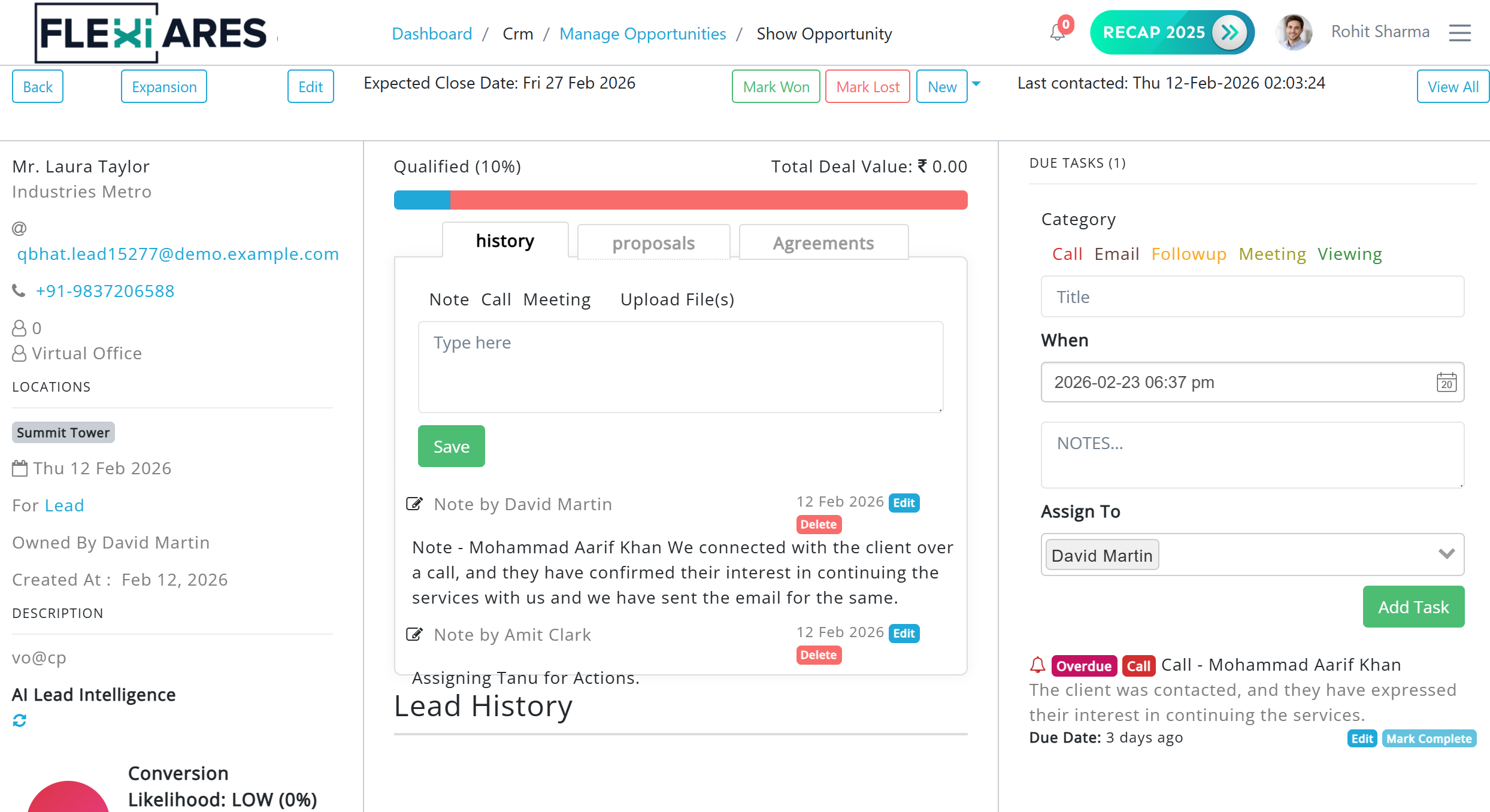Click the calendar icon by Thu 12 Feb 2026

[x=20, y=468]
